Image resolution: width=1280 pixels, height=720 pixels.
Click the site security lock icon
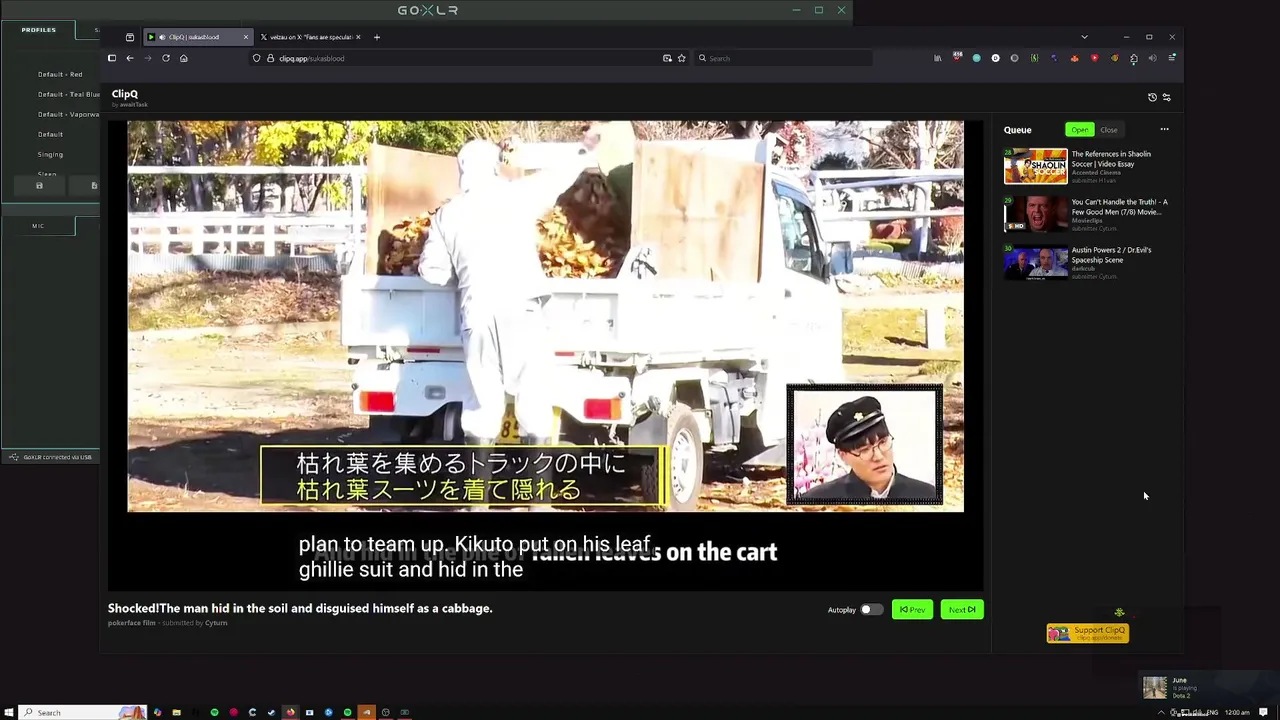(270, 58)
